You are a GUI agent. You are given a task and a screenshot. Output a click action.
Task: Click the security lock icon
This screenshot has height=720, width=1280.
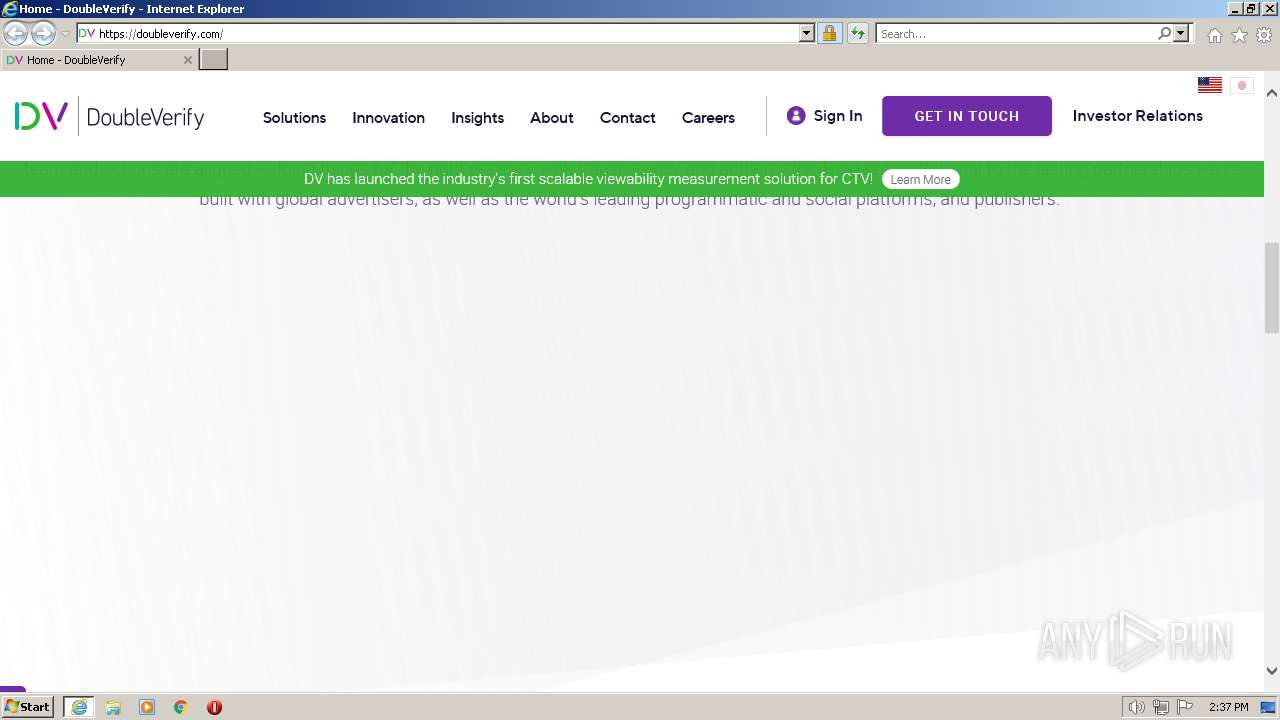pyautogui.click(x=829, y=34)
